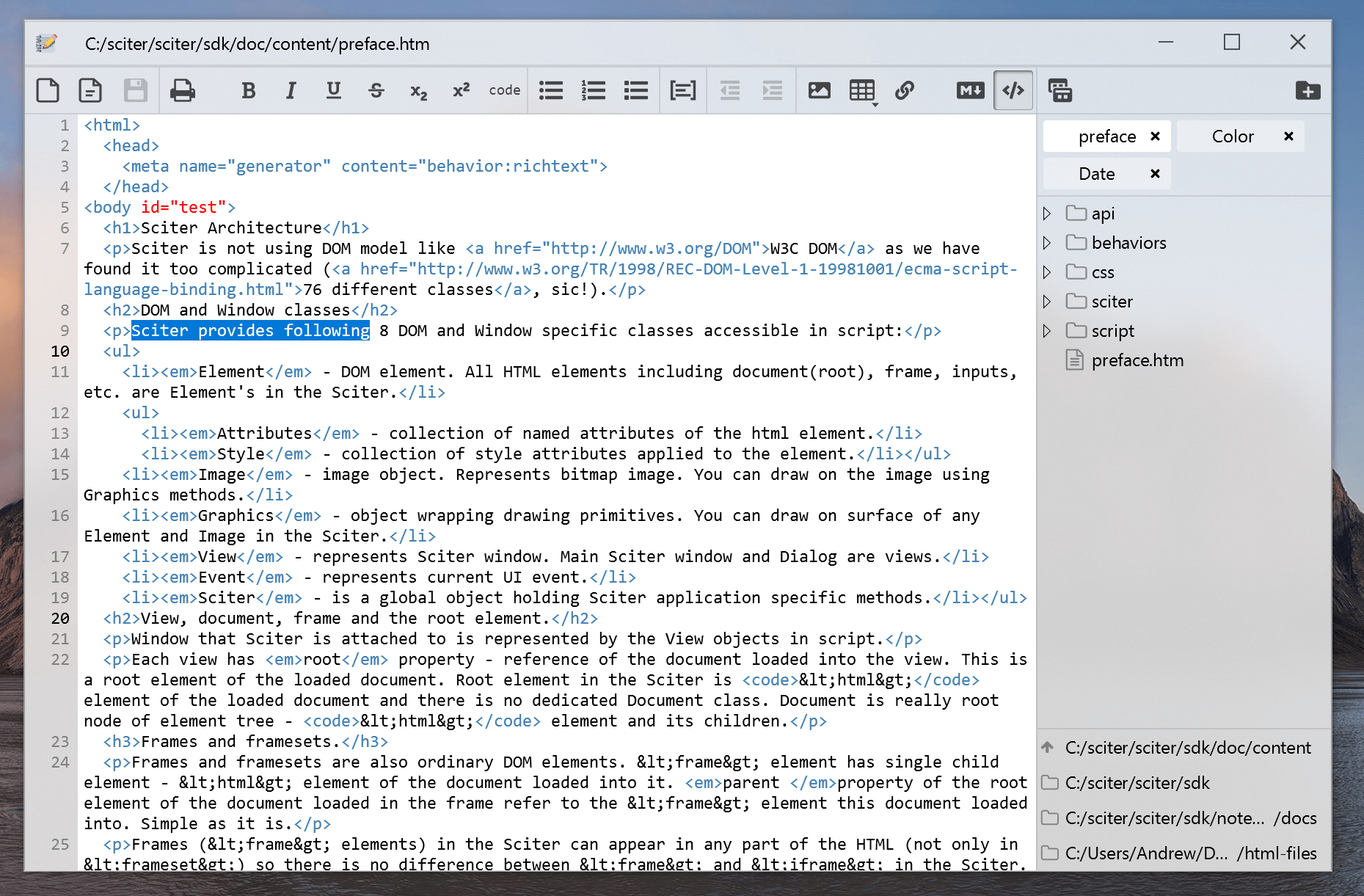This screenshot has width=1364, height=896.
Task: Click line number 10 in the gutter
Action: point(60,352)
